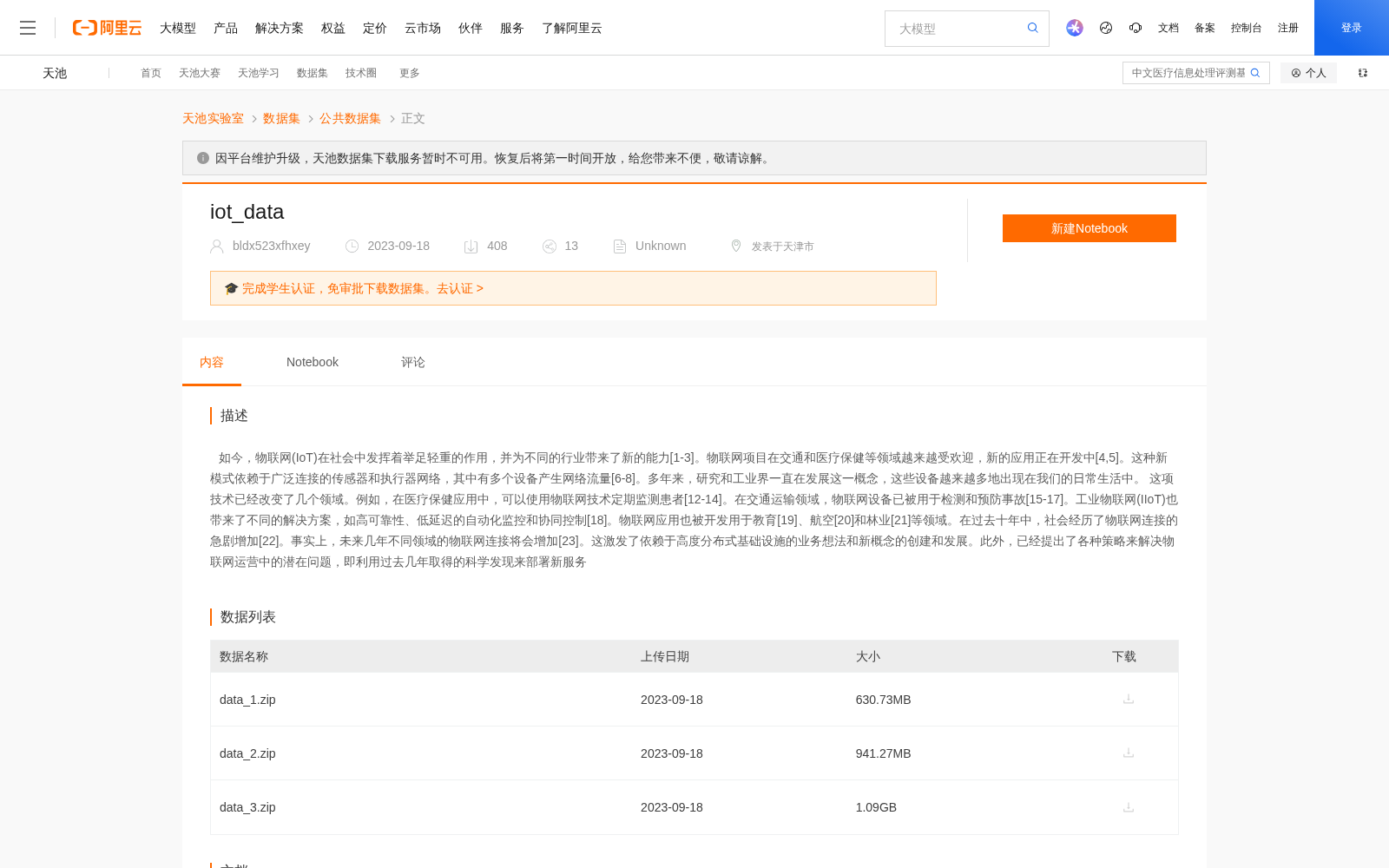Screen dimensions: 1389x868
Task: Click the data_3.zip file name
Action: 247,807
